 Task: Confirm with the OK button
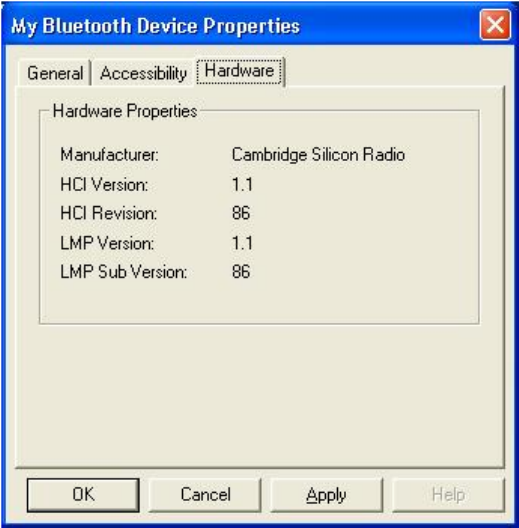[x=83, y=495]
